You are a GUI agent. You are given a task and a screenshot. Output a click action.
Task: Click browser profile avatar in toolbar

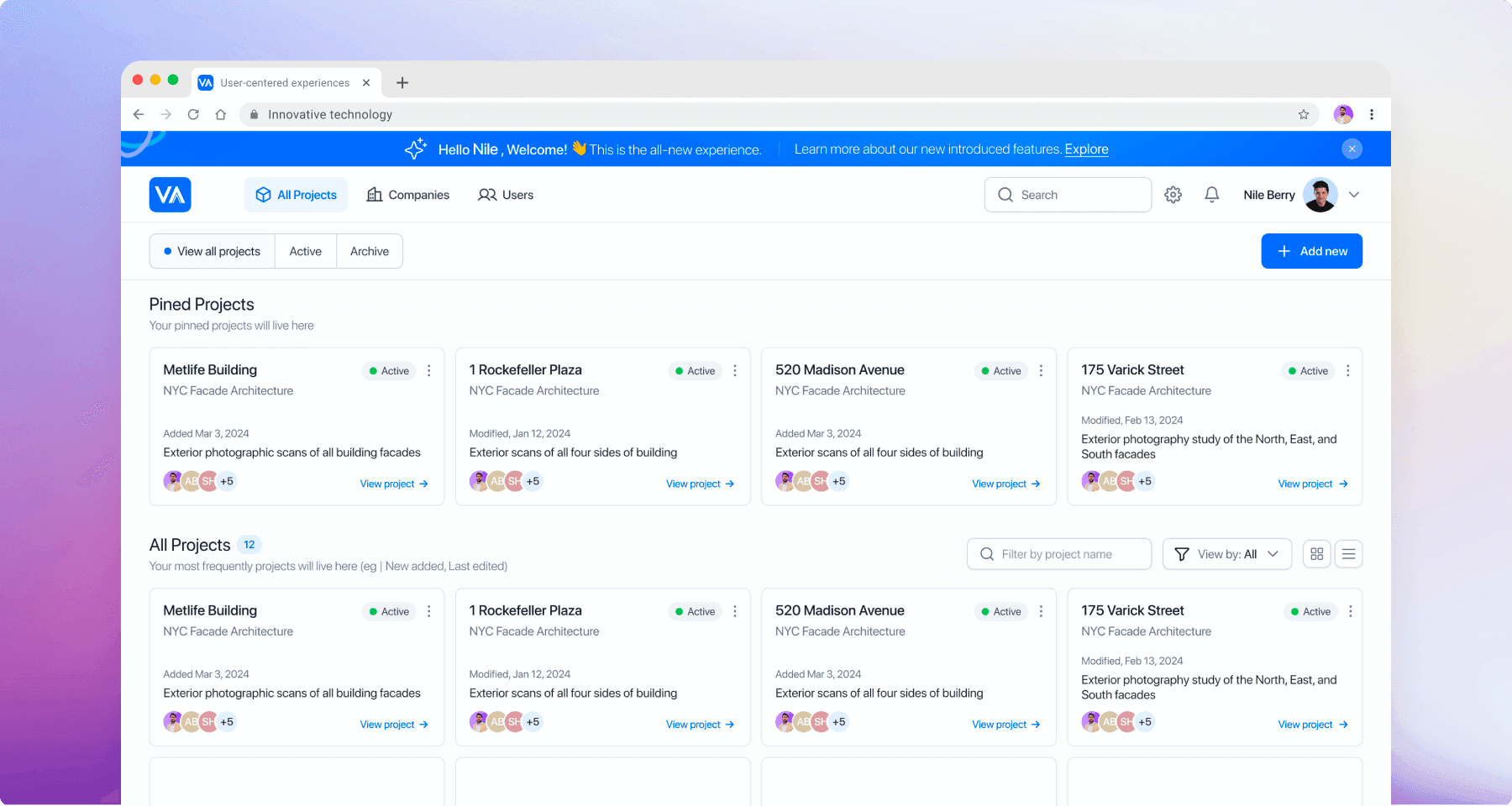(1344, 114)
